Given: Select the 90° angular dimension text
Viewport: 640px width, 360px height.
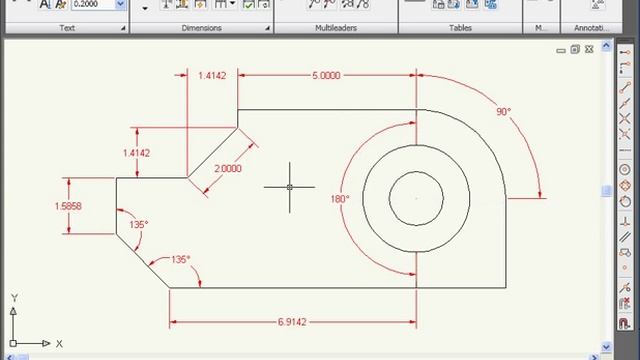Looking at the screenshot, I should (x=503, y=111).
